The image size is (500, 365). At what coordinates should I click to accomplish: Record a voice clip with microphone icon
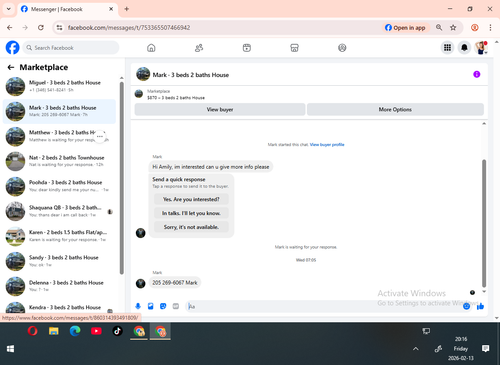click(138, 306)
